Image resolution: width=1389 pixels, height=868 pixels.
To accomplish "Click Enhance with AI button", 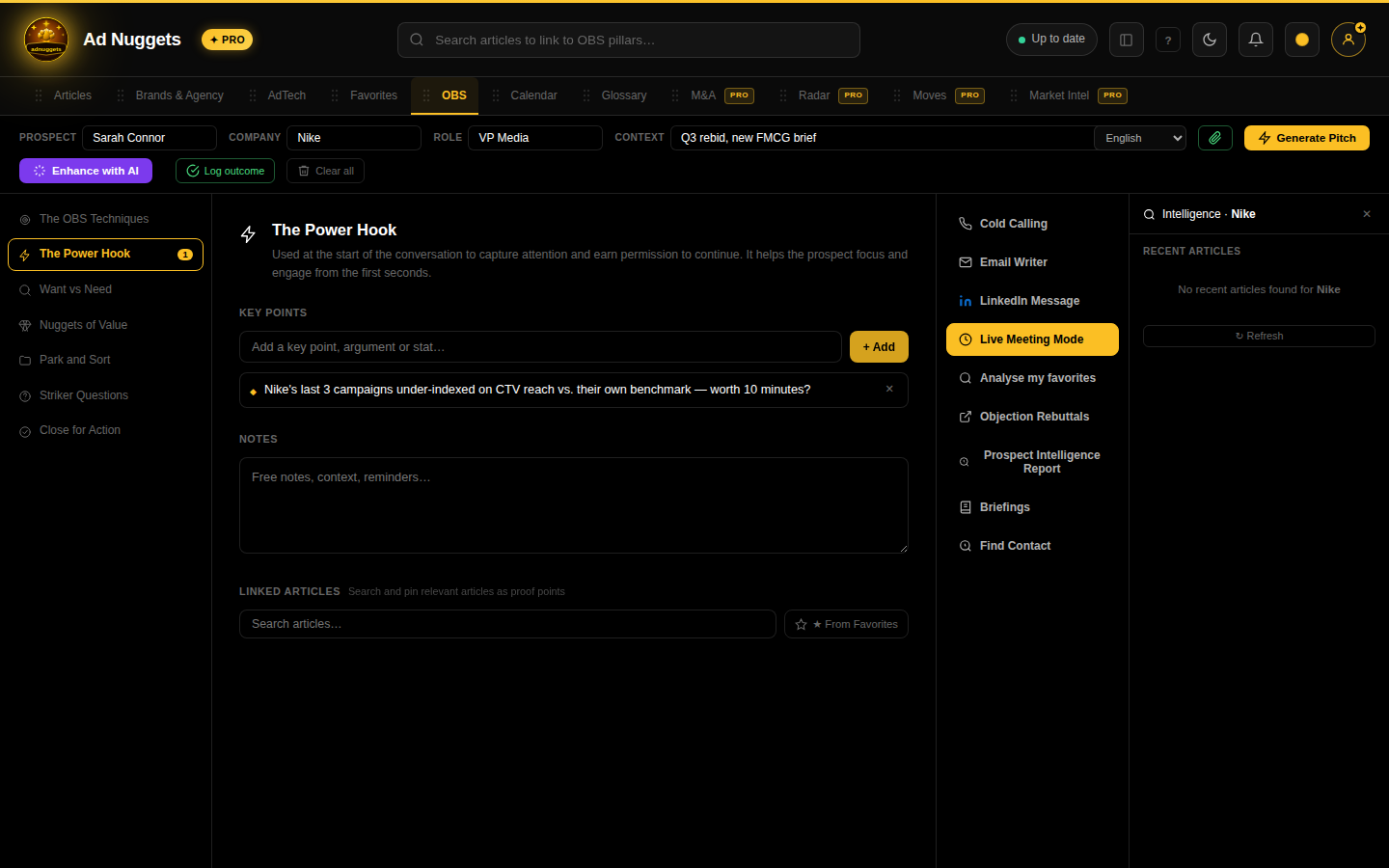I will tap(86, 171).
